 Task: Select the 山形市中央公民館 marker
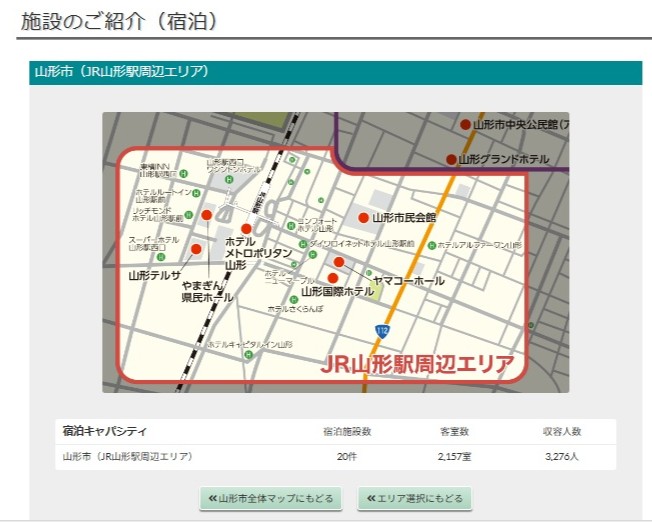(465, 125)
